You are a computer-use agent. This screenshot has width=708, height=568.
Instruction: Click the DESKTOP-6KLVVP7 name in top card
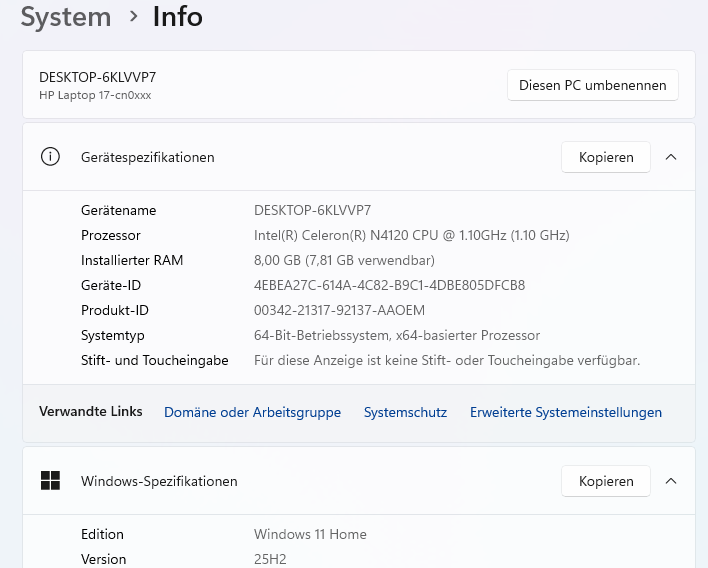coord(98,77)
